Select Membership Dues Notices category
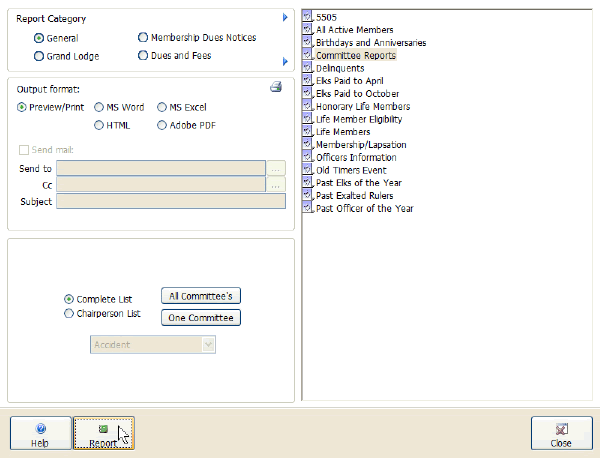This screenshot has height=458, width=600. coord(143,38)
